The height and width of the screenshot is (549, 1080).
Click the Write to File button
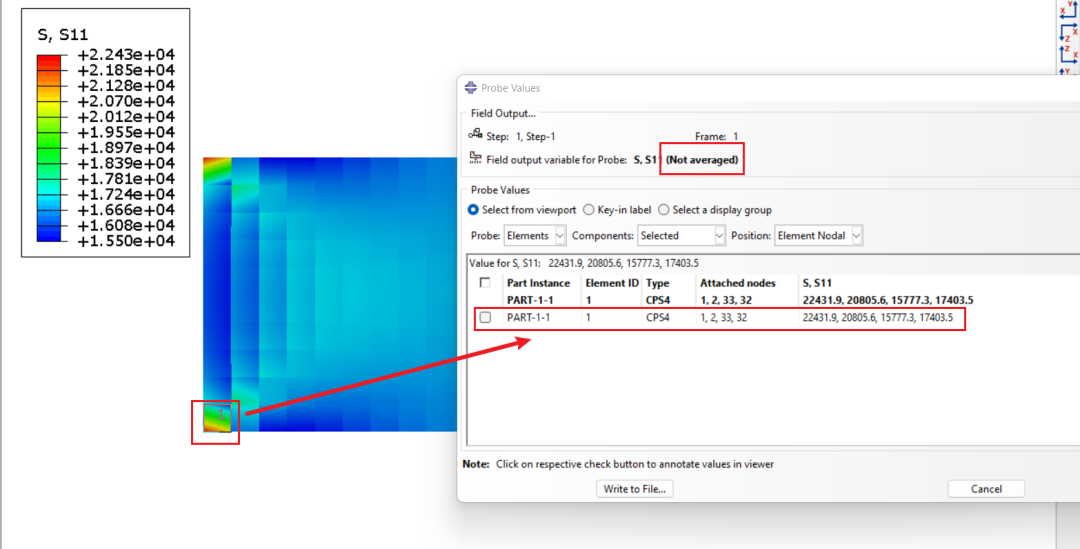point(634,489)
